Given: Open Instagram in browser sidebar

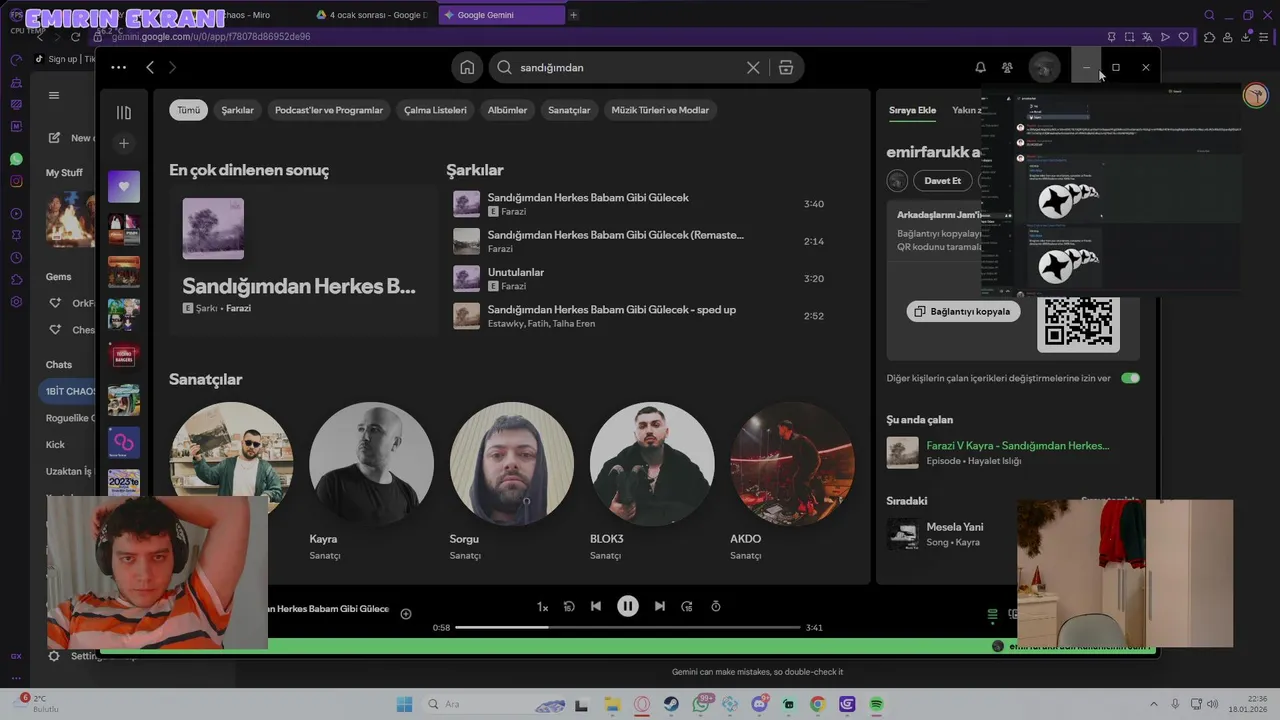Looking at the screenshot, I should pyautogui.click(x=16, y=181).
